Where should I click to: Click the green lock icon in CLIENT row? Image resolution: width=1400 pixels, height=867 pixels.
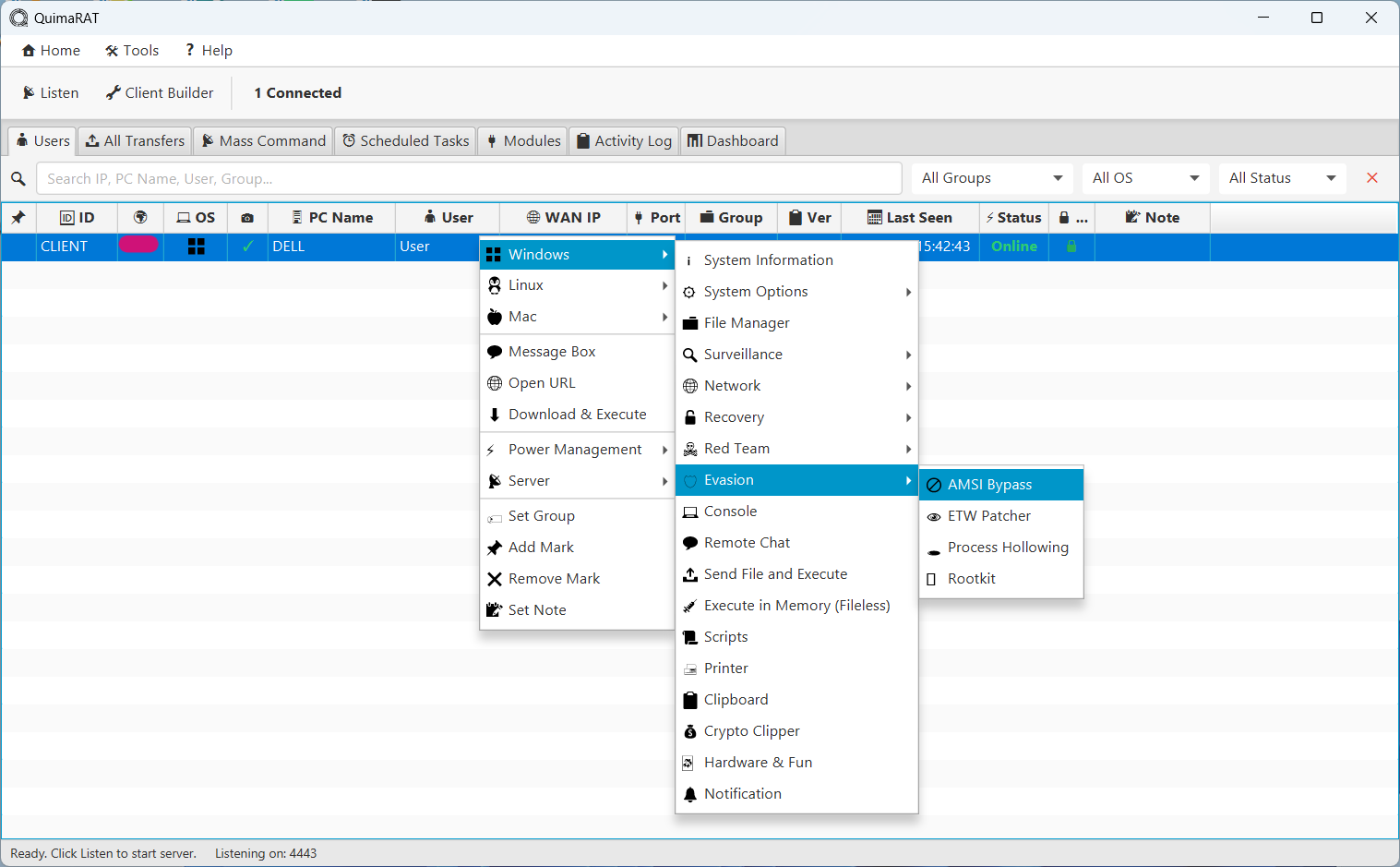[1071, 247]
